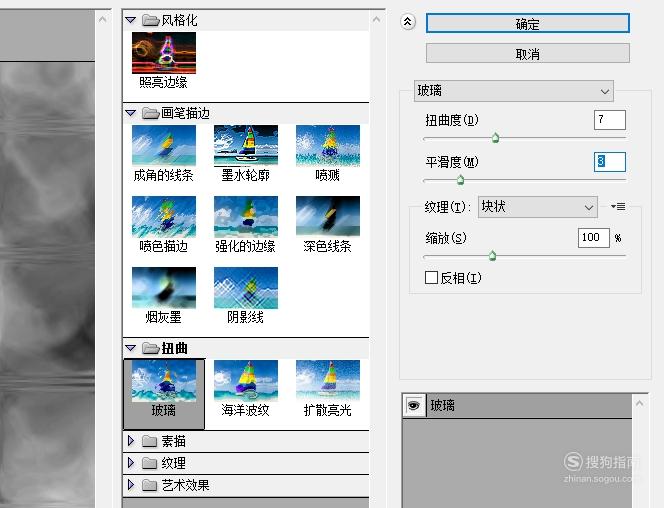Click the 缩放 slider handle
The height and width of the screenshot is (508, 664).
[x=492, y=256]
